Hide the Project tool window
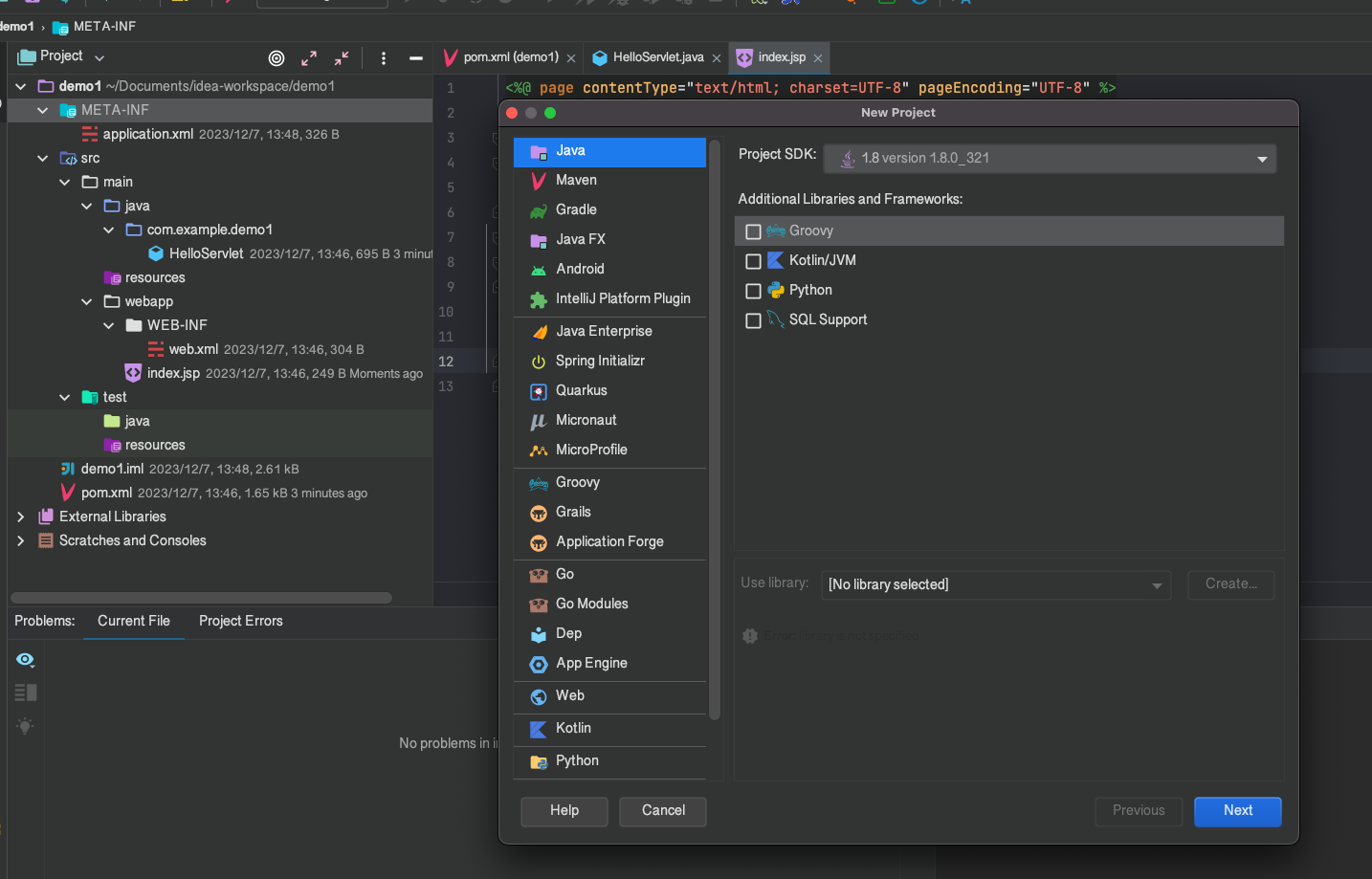 click(x=416, y=58)
